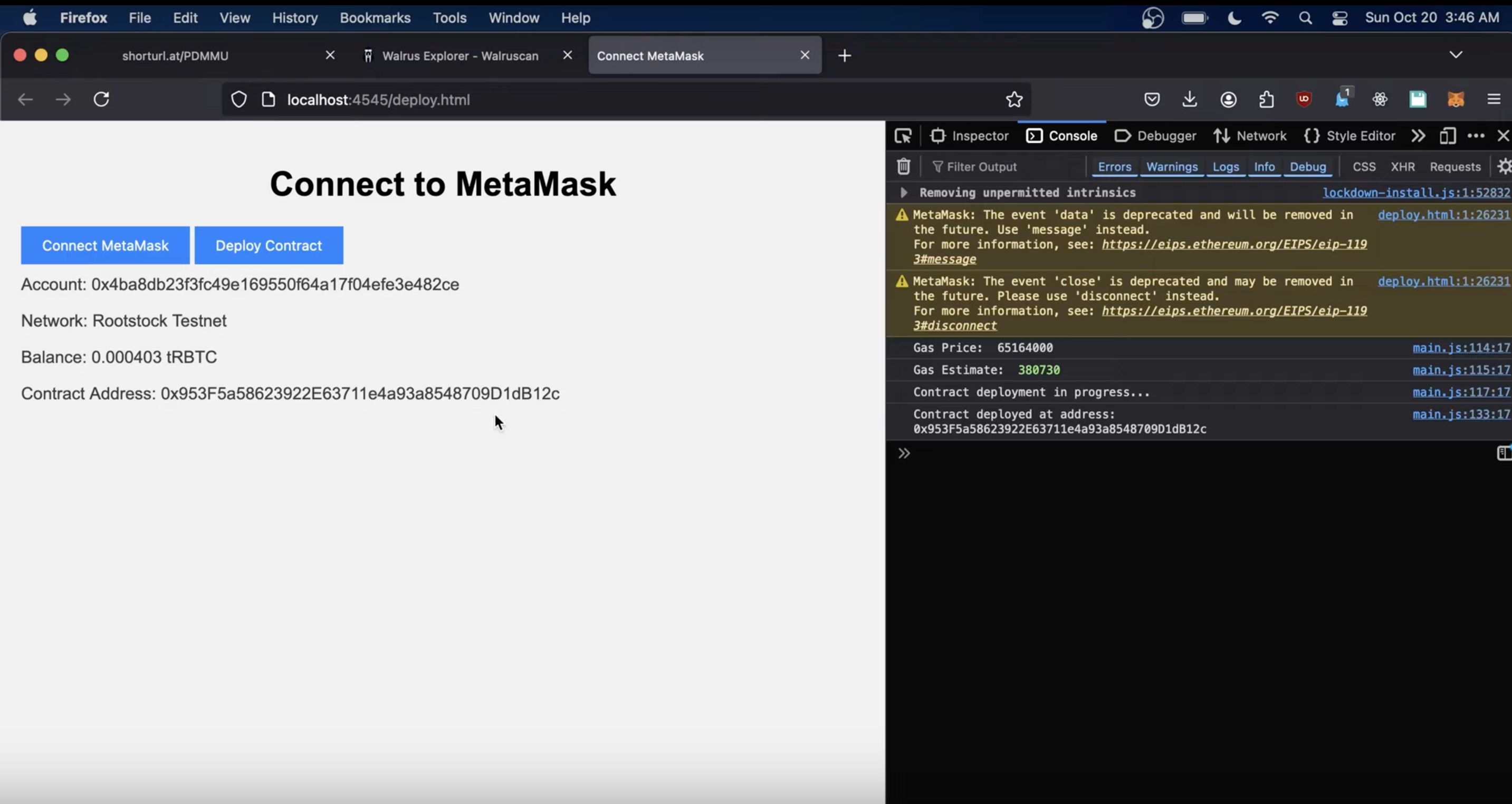Open the Extensions puzzle icon
Viewport: 1512px width, 804px height.
pyautogui.click(x=1267, y=99)
